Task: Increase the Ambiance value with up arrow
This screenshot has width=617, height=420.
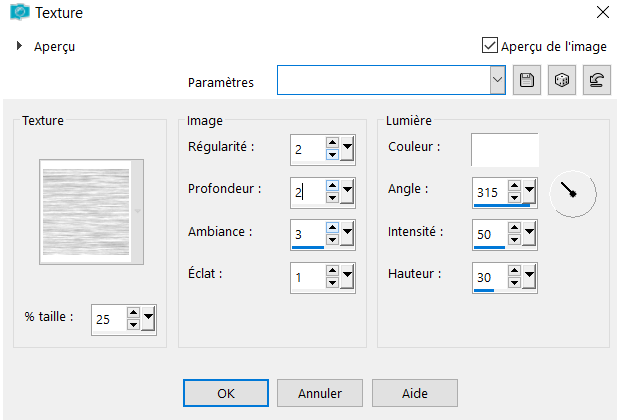Action: [x=332, y=227]
